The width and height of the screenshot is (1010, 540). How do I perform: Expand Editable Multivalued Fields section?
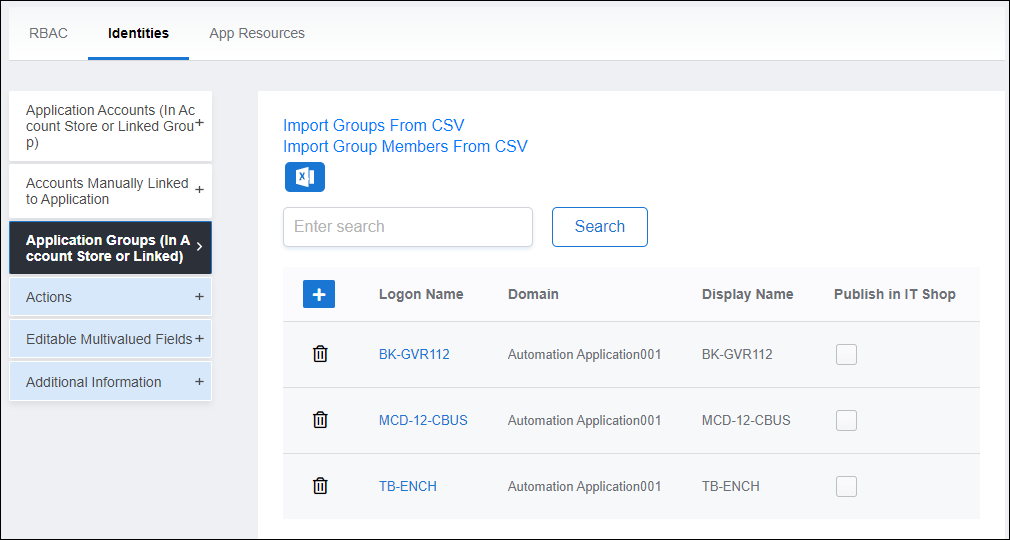199,339
